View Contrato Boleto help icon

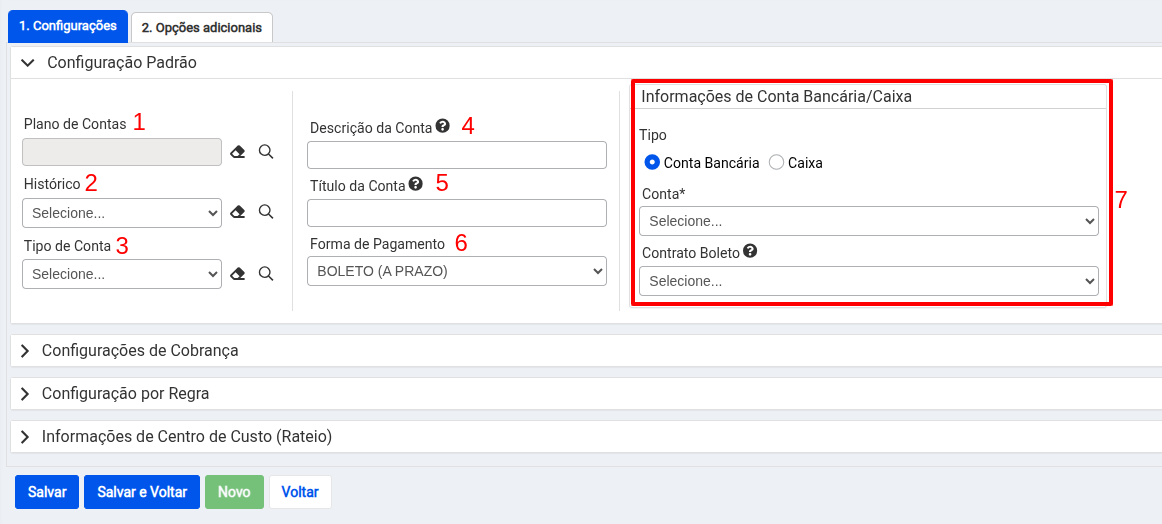[x=751, y=251]
